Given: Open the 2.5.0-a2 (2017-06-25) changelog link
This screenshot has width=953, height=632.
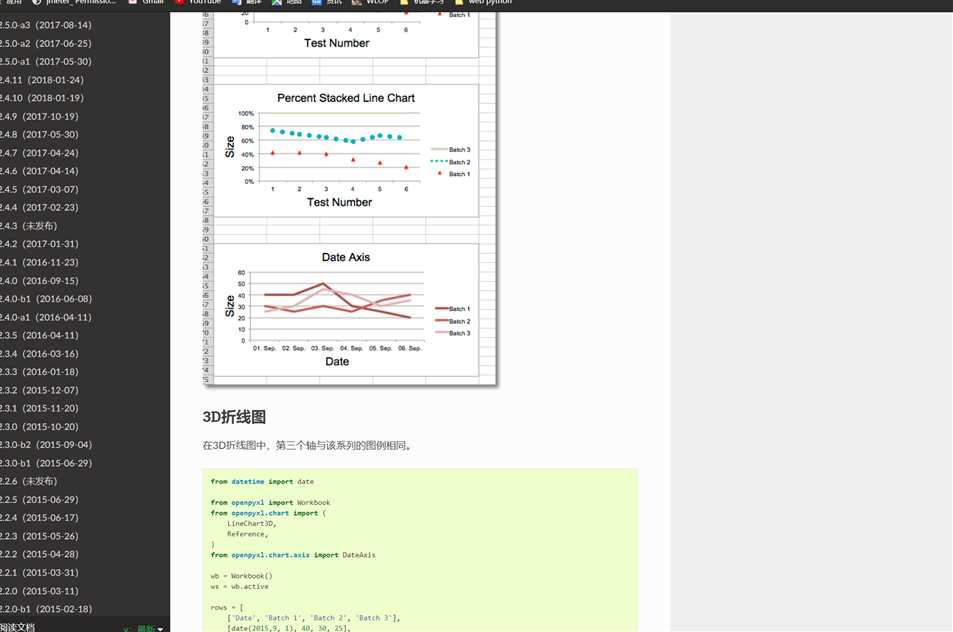Looking at the screenshot, I should click(x=46, y=43).
